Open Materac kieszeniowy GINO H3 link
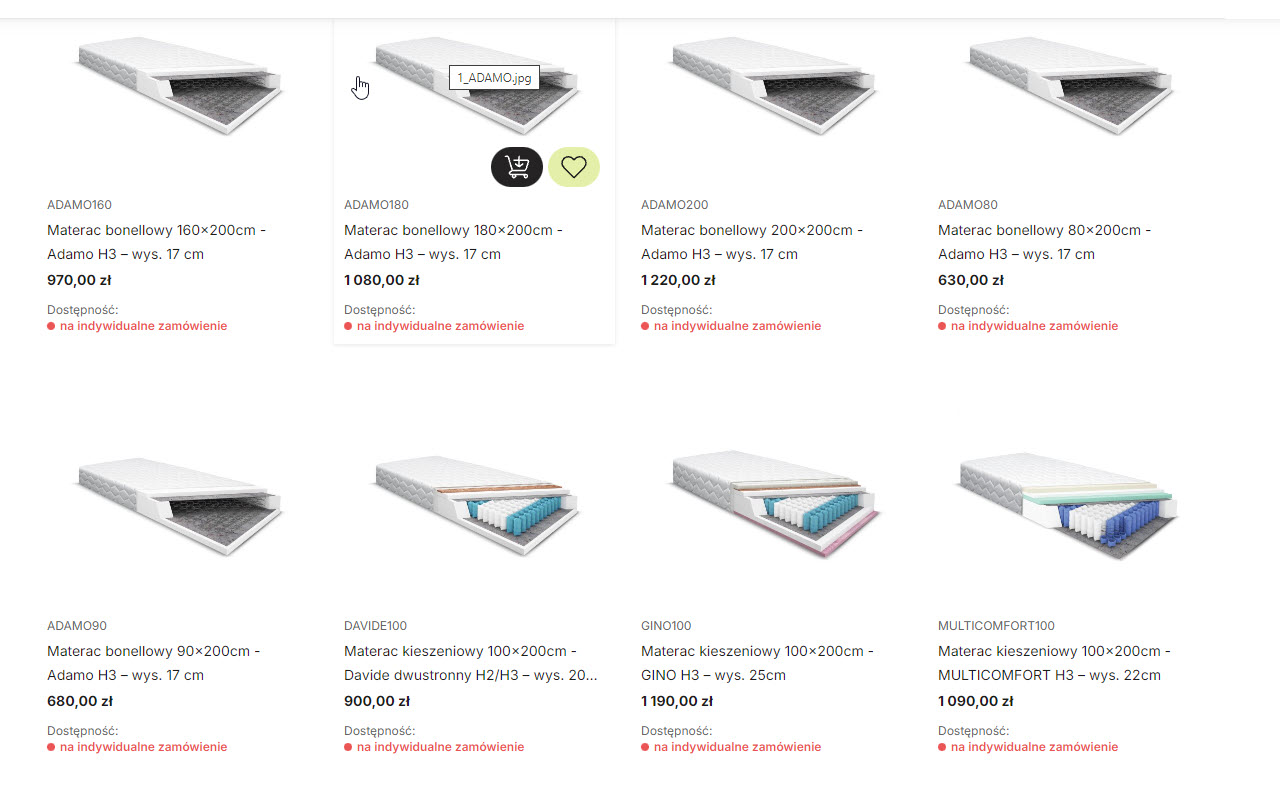Image resolution: width=1280 pixels, height=788 pixels. [x=757, y=663]
